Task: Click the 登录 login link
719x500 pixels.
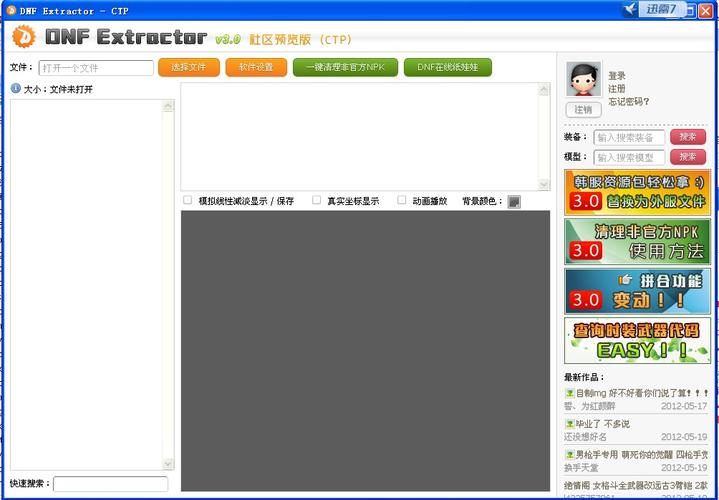Action: pyautogui.click(x=617, y=76)
